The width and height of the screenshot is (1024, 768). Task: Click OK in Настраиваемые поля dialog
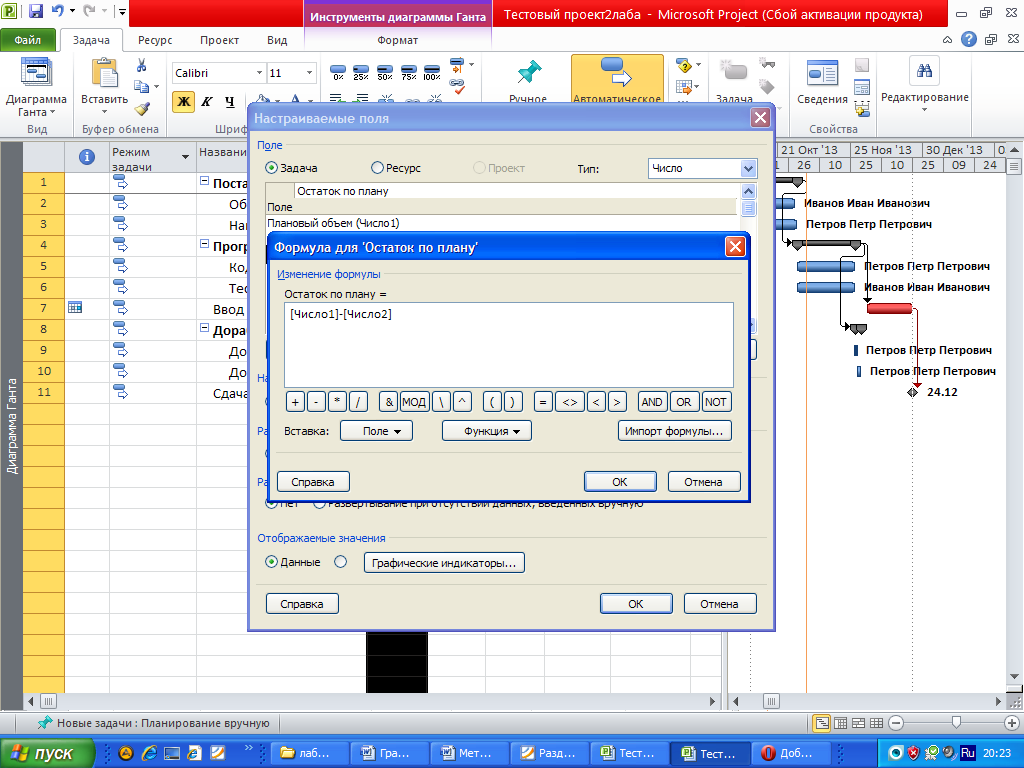coord(636,603)
